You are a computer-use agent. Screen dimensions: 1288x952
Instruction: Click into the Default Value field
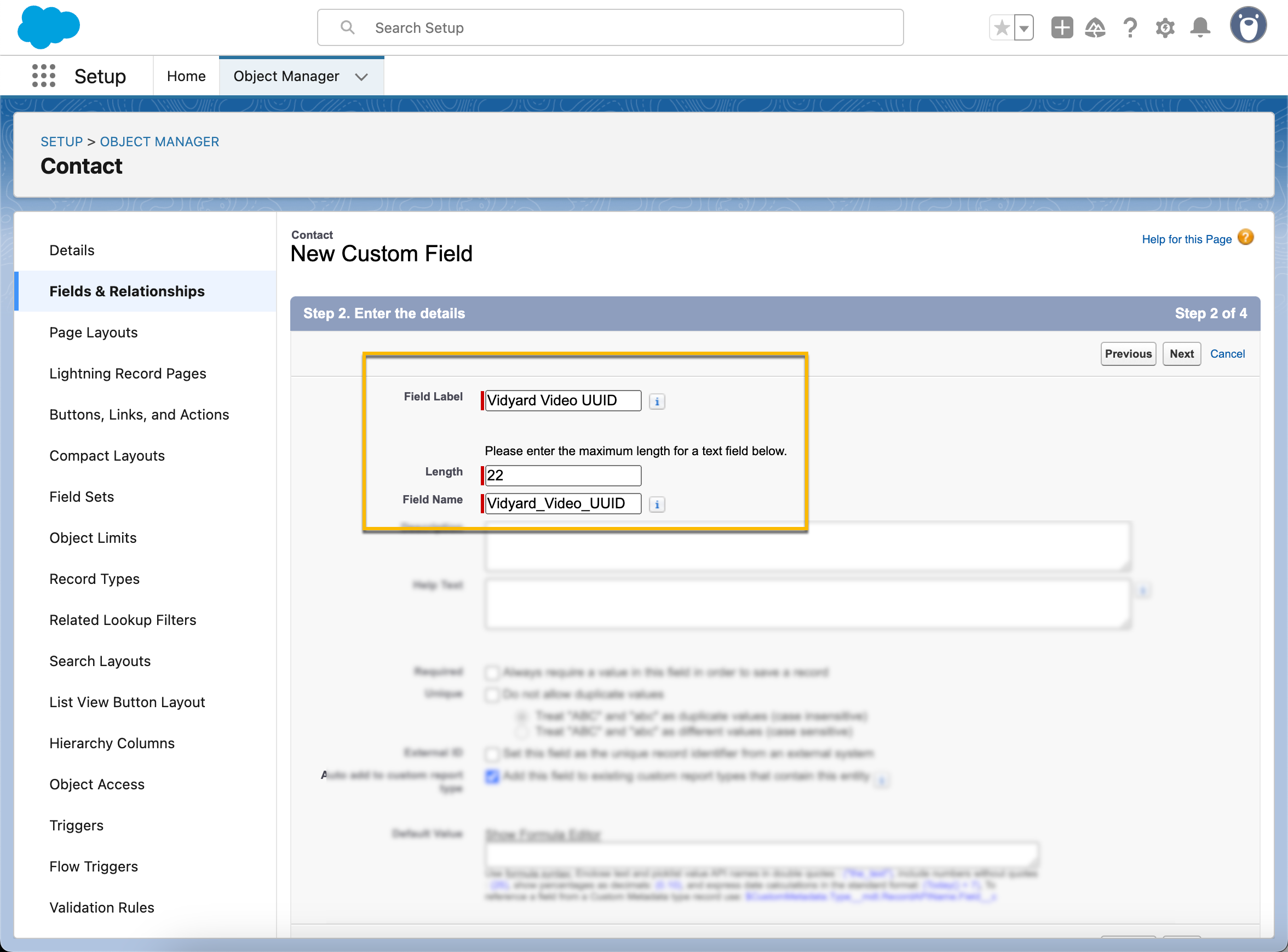coord(762,854)
